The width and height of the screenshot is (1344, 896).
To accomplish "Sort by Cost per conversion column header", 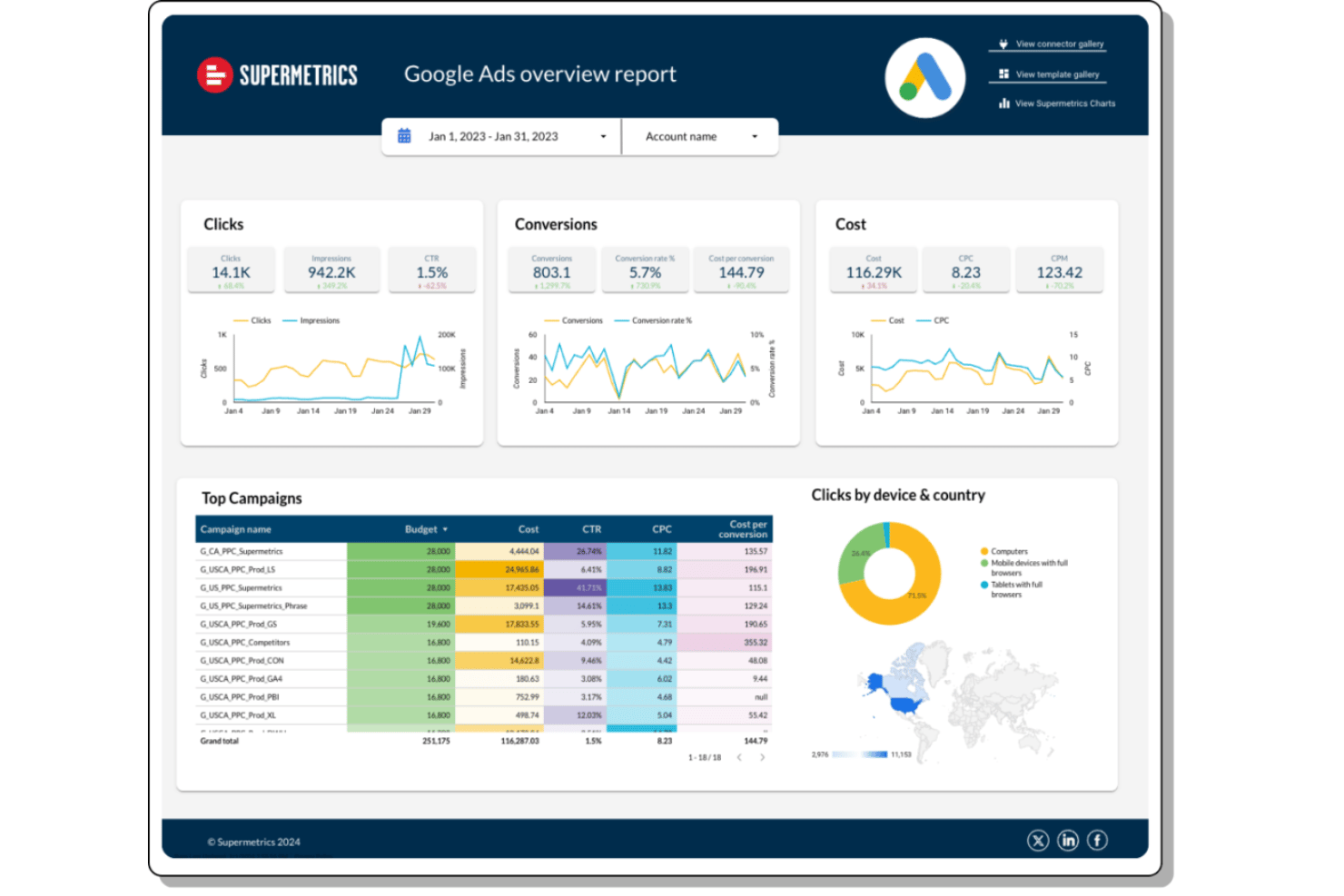I will 743,529.
